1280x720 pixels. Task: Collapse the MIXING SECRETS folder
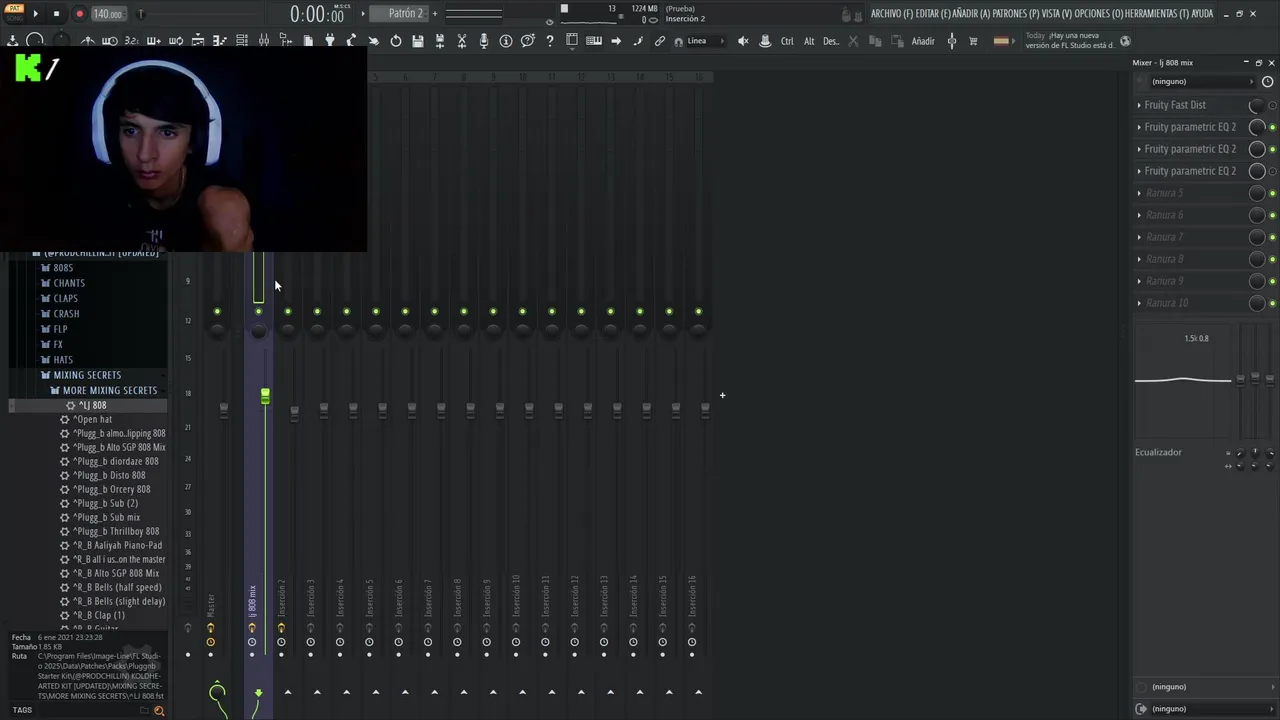[x=87, y=375]
